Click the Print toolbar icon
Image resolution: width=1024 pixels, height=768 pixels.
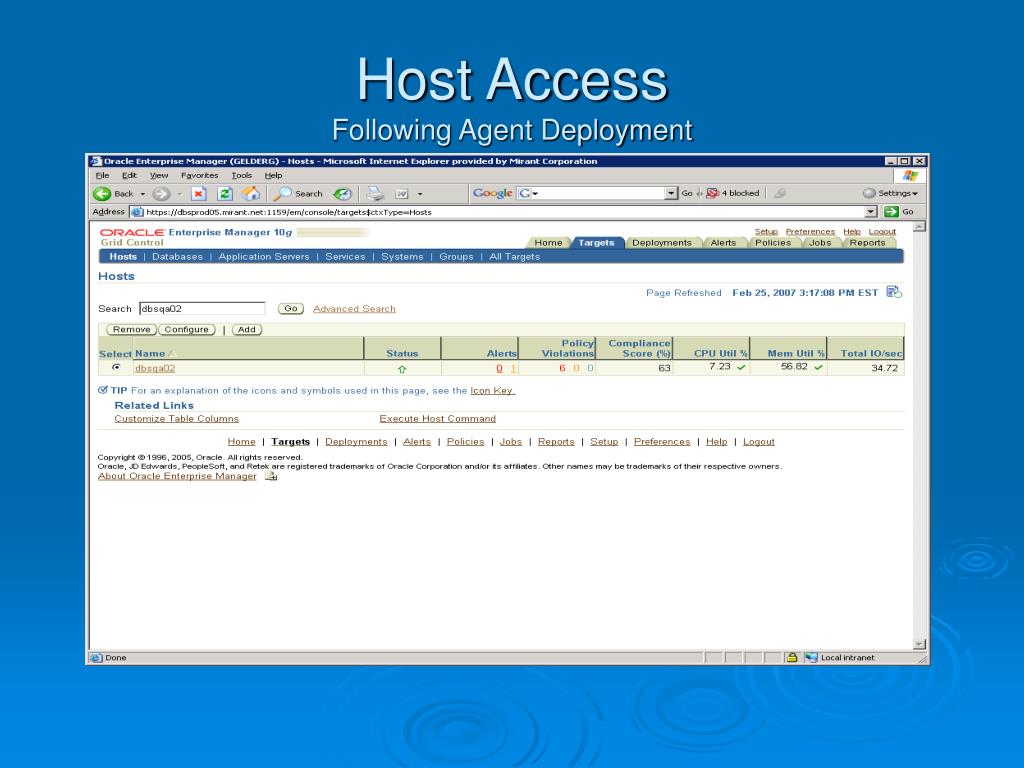click(x=375, y=193)
